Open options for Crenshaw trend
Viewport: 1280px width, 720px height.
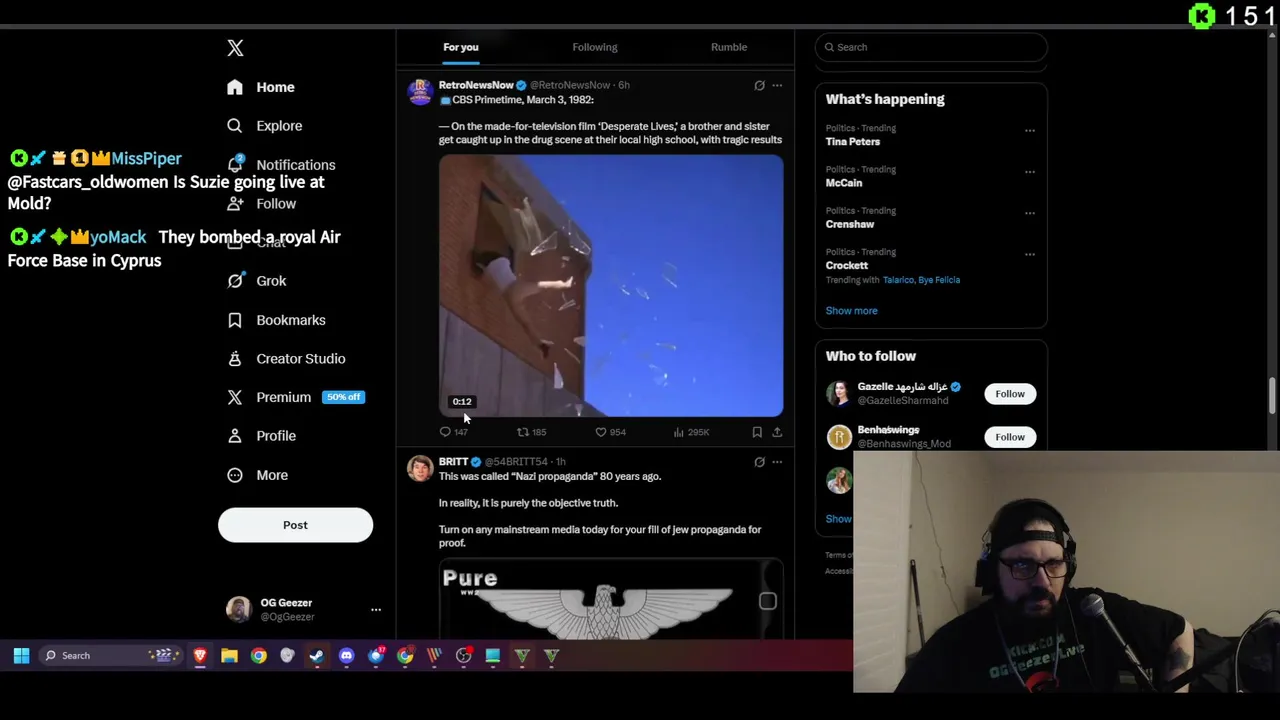click(1029, 212)
